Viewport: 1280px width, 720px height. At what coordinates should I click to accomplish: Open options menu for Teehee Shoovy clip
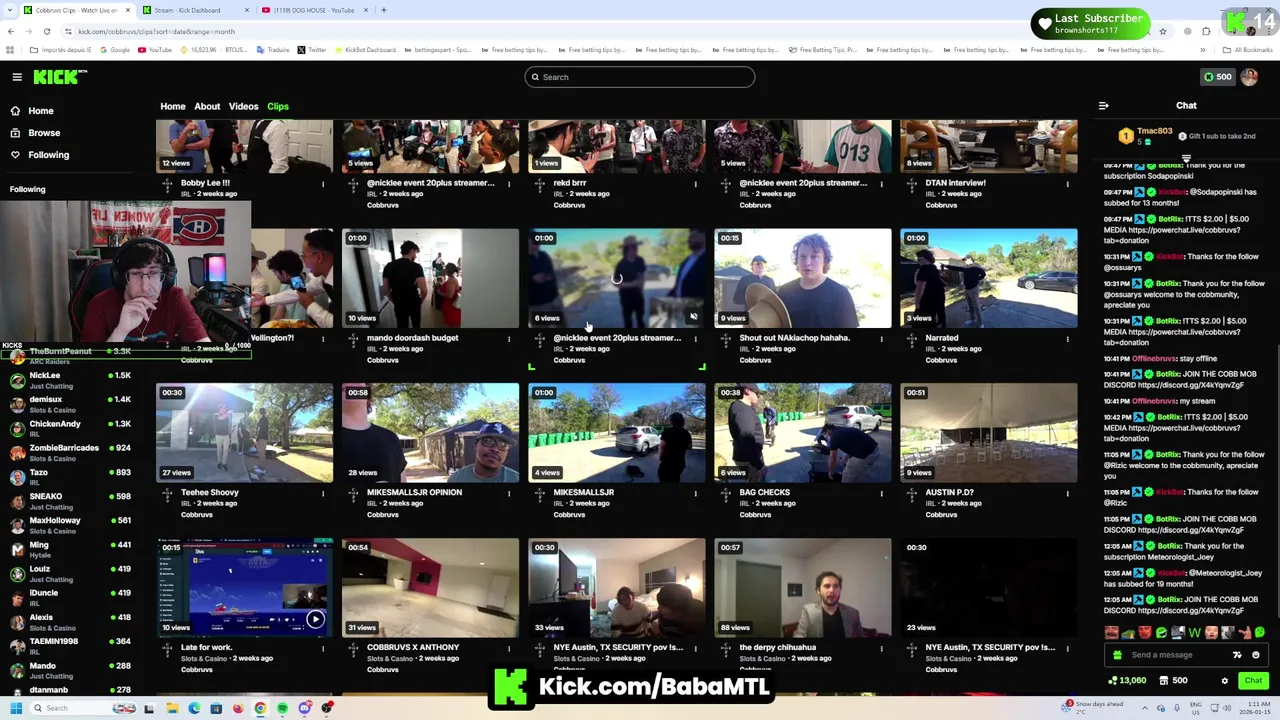click(x=323, y=493)
